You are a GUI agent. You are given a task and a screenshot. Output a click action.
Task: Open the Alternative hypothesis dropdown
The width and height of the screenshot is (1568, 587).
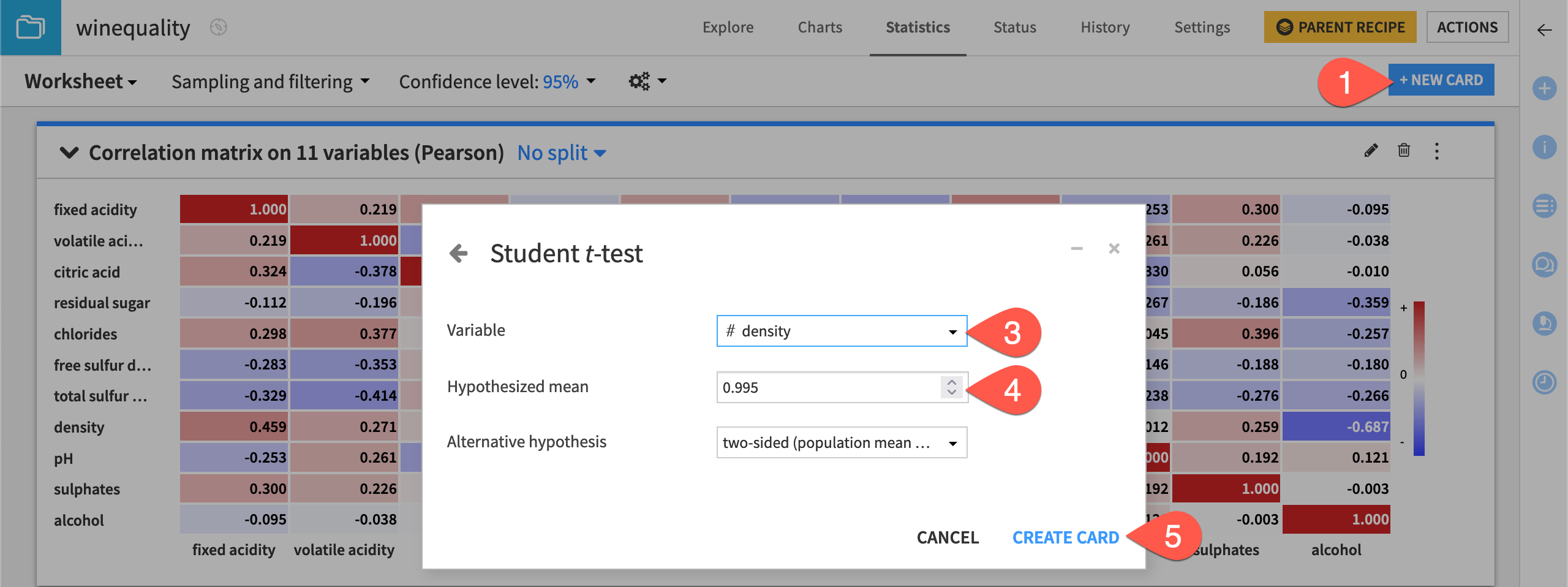coord(842,442)
